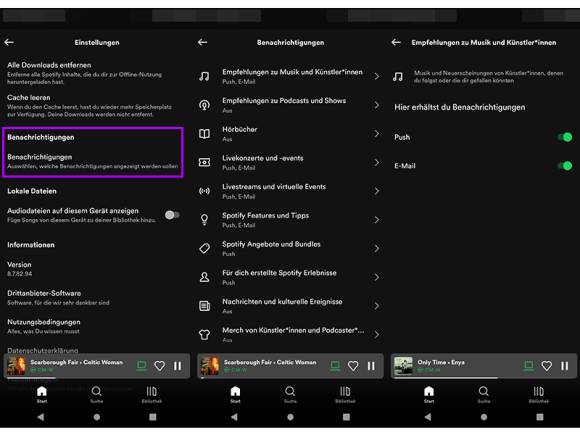Open Scarborough Fair album art, Einstellungen screen

[x=16, y=366]
